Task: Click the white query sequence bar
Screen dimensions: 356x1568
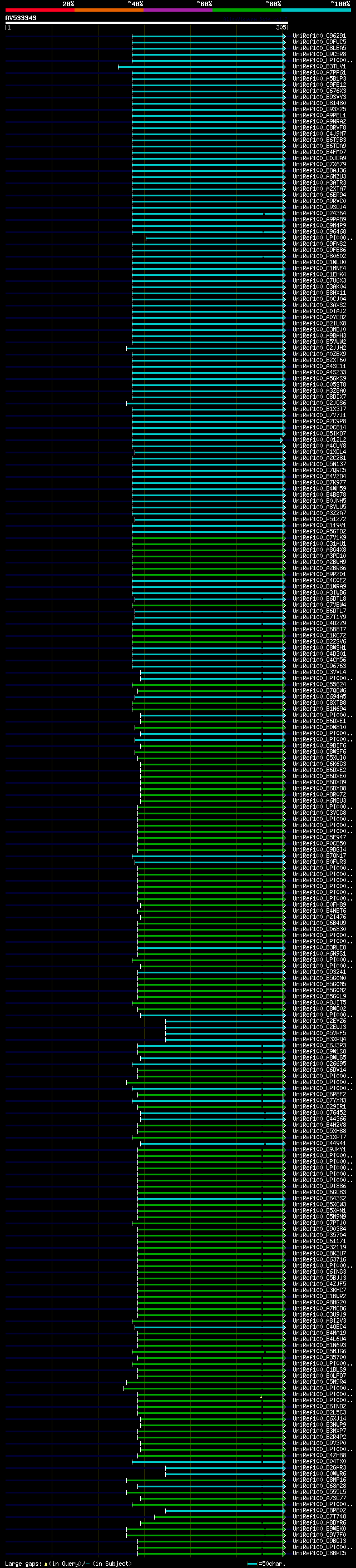Action: 147,23
